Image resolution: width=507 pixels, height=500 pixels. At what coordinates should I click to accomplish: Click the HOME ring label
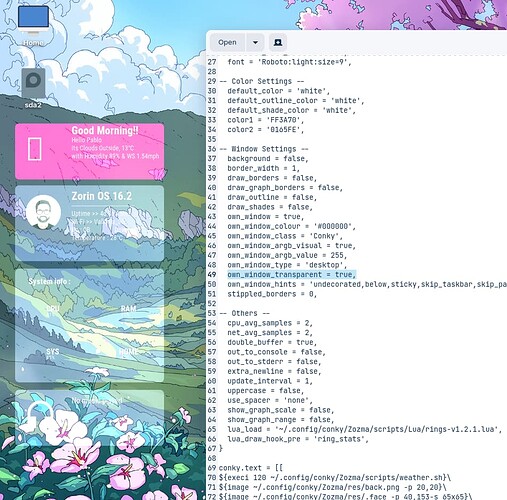pos(128,352)
